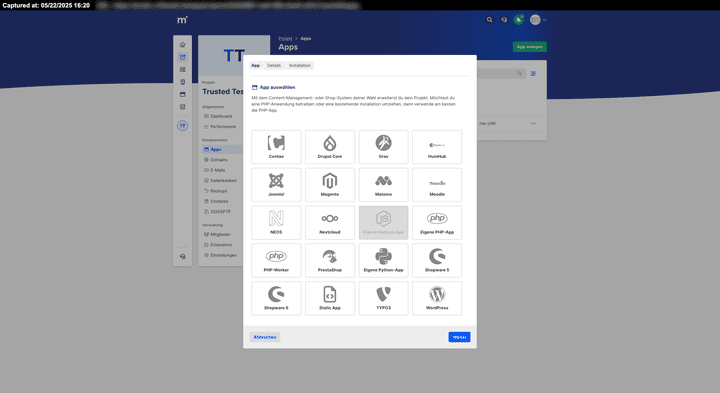Click the Abbrechen button
Screen dimensions: 720x393
coord(265,337)
